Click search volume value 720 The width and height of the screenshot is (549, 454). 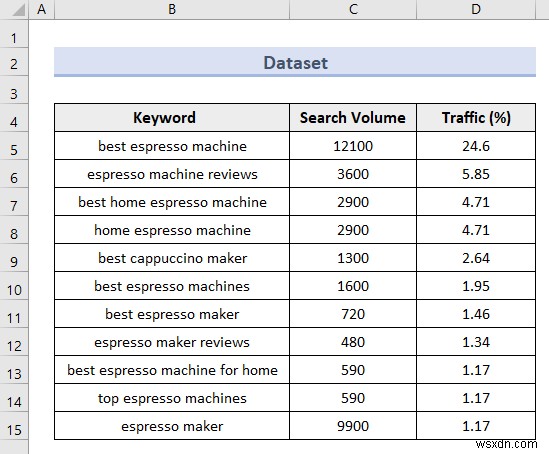pos(353,314)
